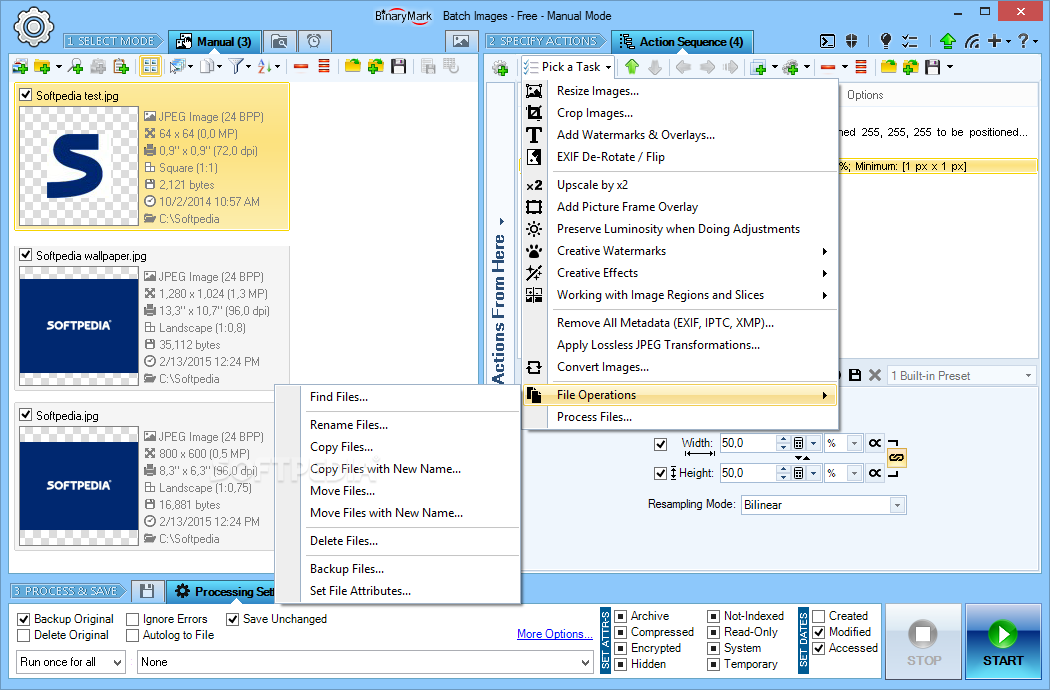The width and height of the screenshot is (1050, 690).
Task: Toggle the Save Unchanged checkbox
Action: [x=232, y=619]
